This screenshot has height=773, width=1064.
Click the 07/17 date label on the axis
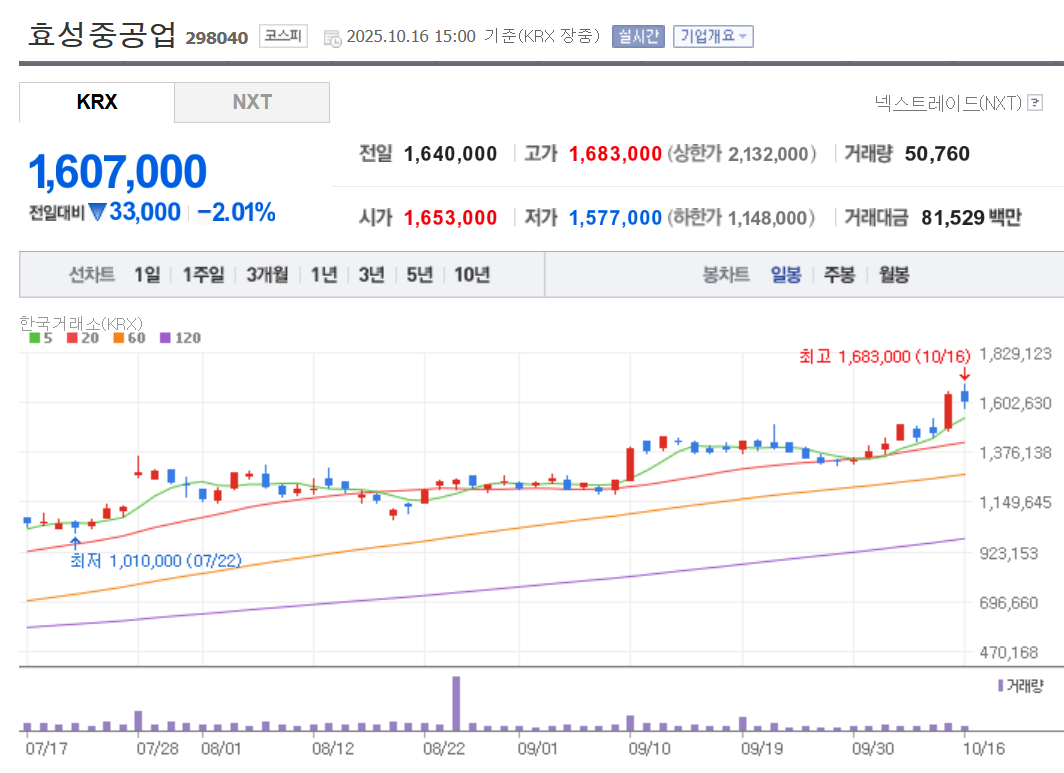47,749
